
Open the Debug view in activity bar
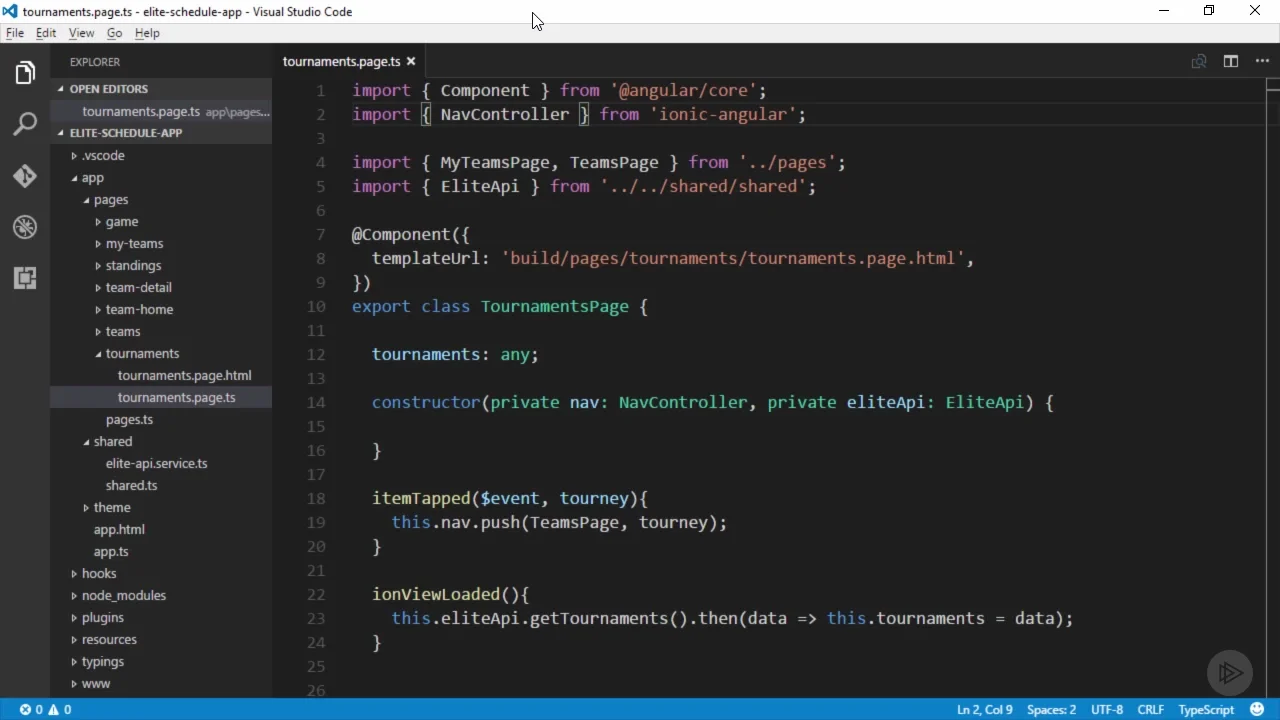25,227
